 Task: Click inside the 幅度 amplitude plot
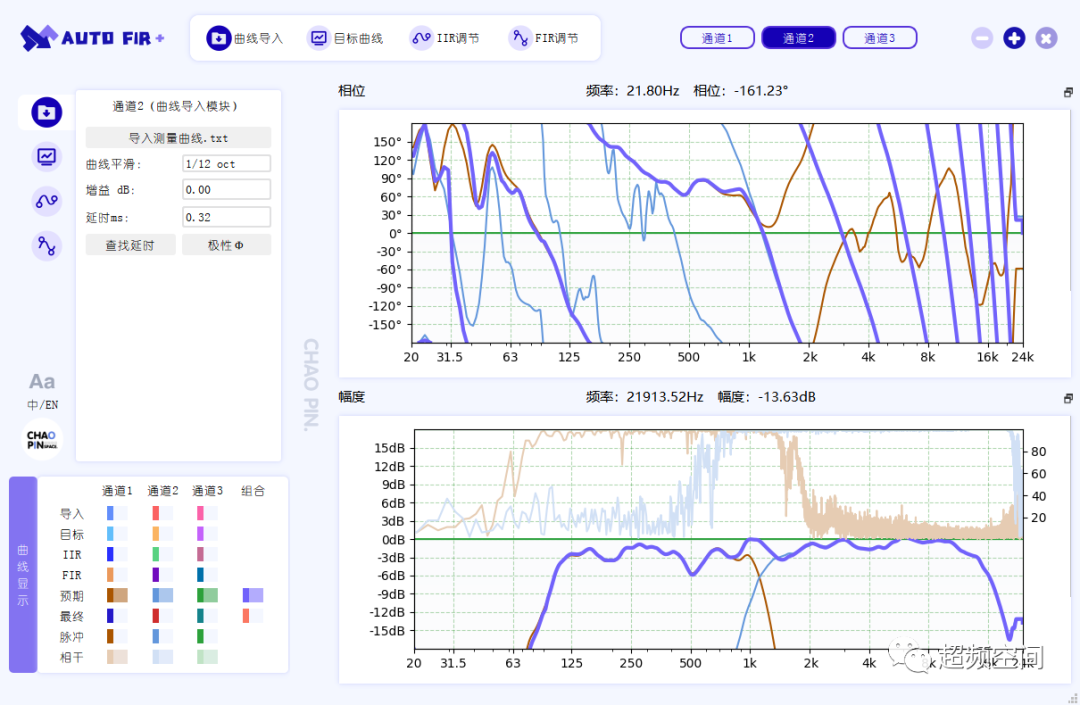tap(718, 540)
